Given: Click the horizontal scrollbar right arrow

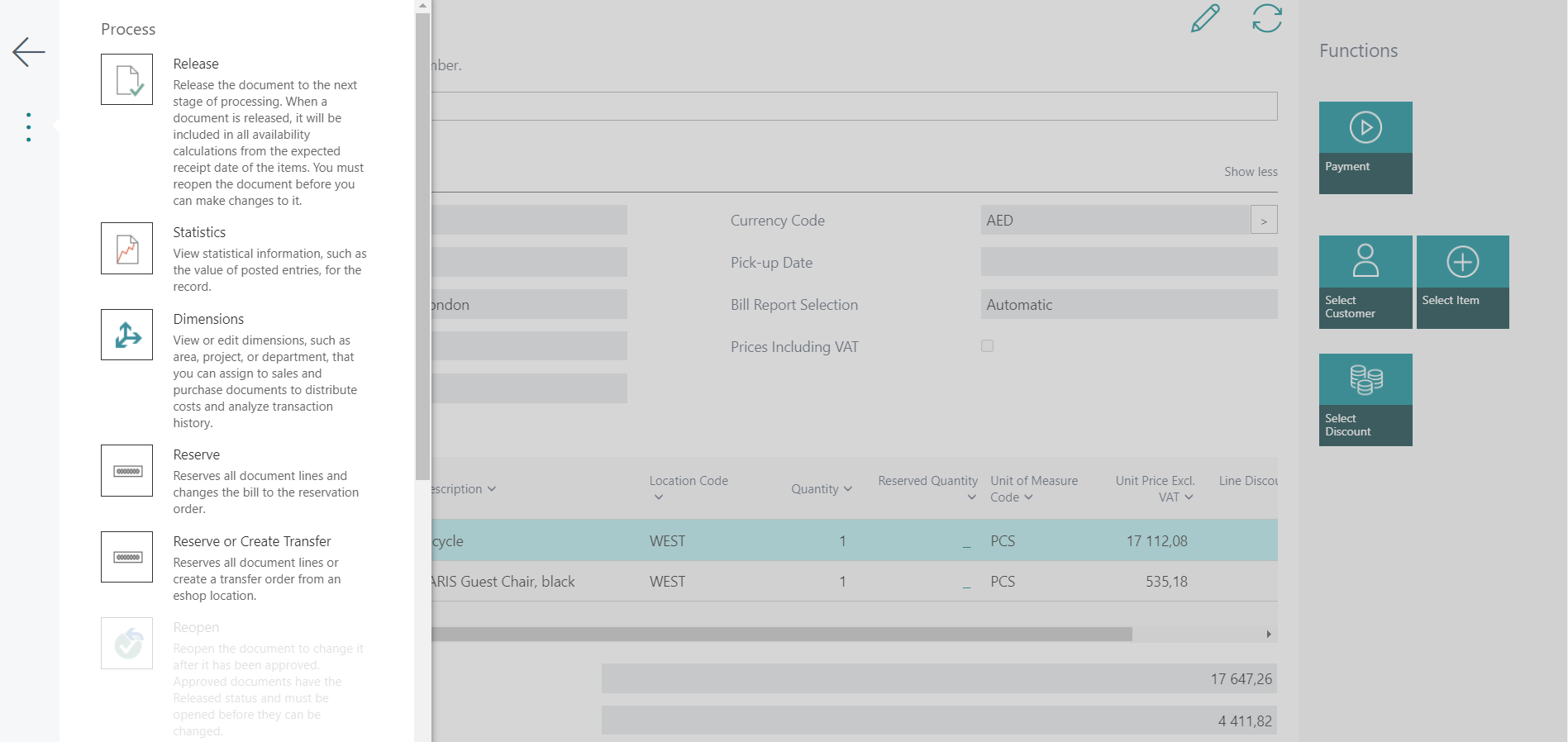Looking at the screenshot, I should (1269, 634).
